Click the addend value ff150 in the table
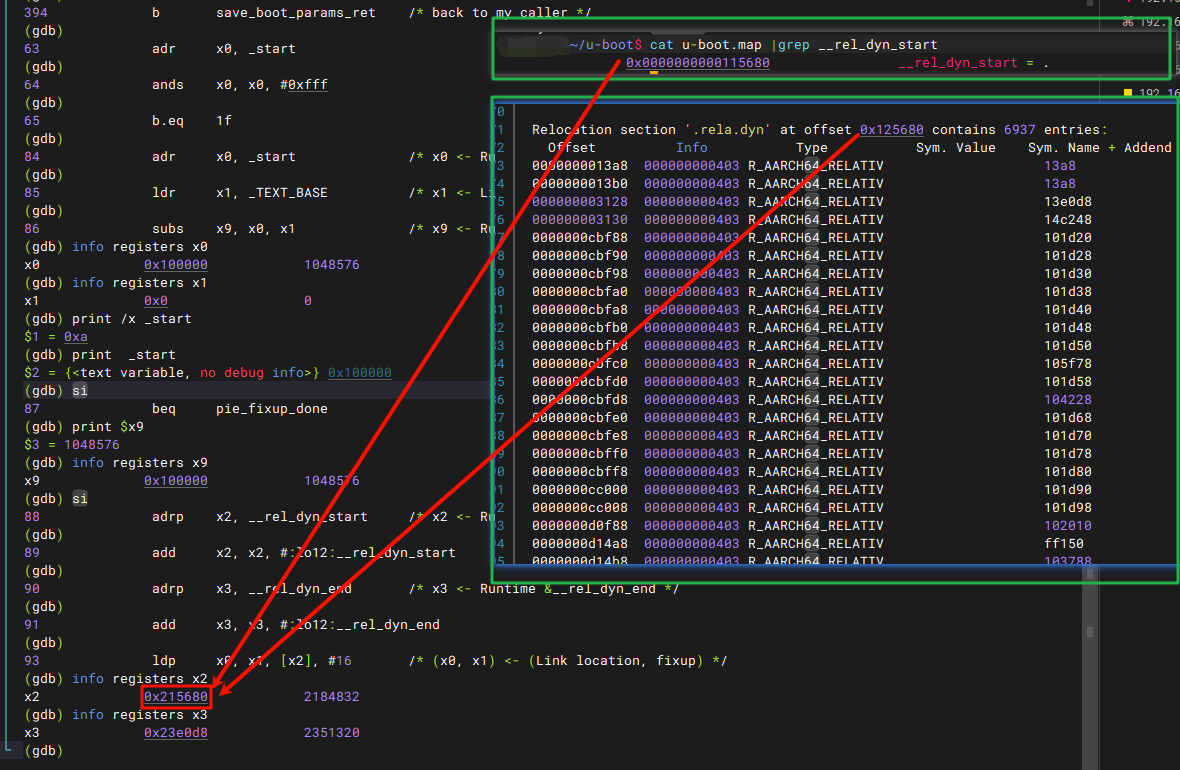Viewport: 1180px width, 770px height. pos(1064,544)
